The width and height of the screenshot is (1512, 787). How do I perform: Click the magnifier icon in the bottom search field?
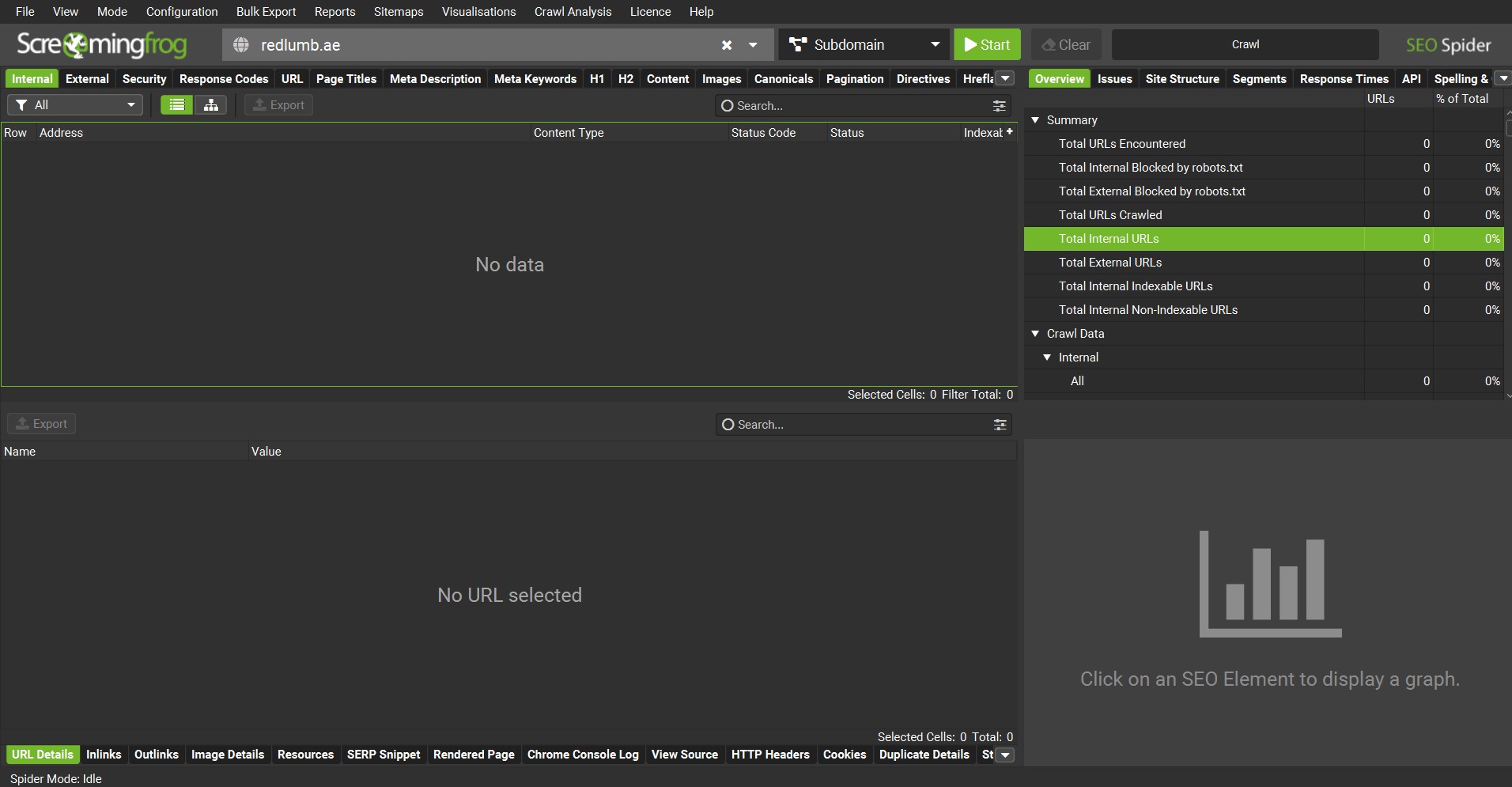[726, 424]
